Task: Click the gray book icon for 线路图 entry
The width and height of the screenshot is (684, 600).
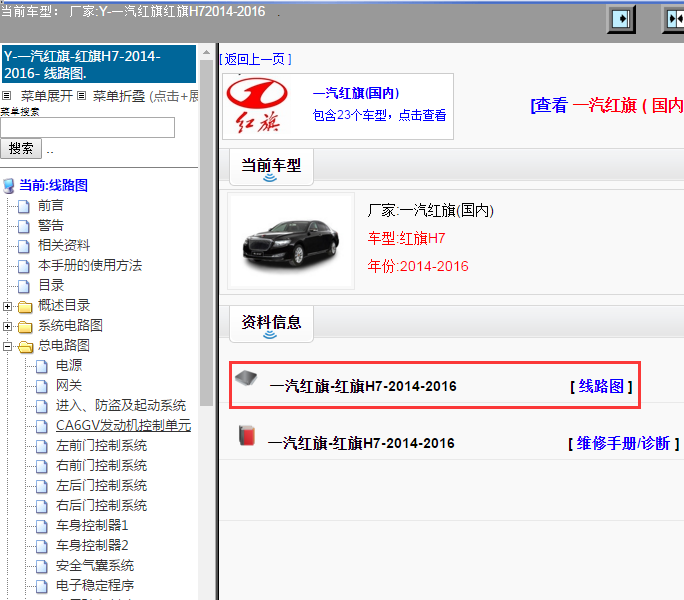Action: [246, 378]
